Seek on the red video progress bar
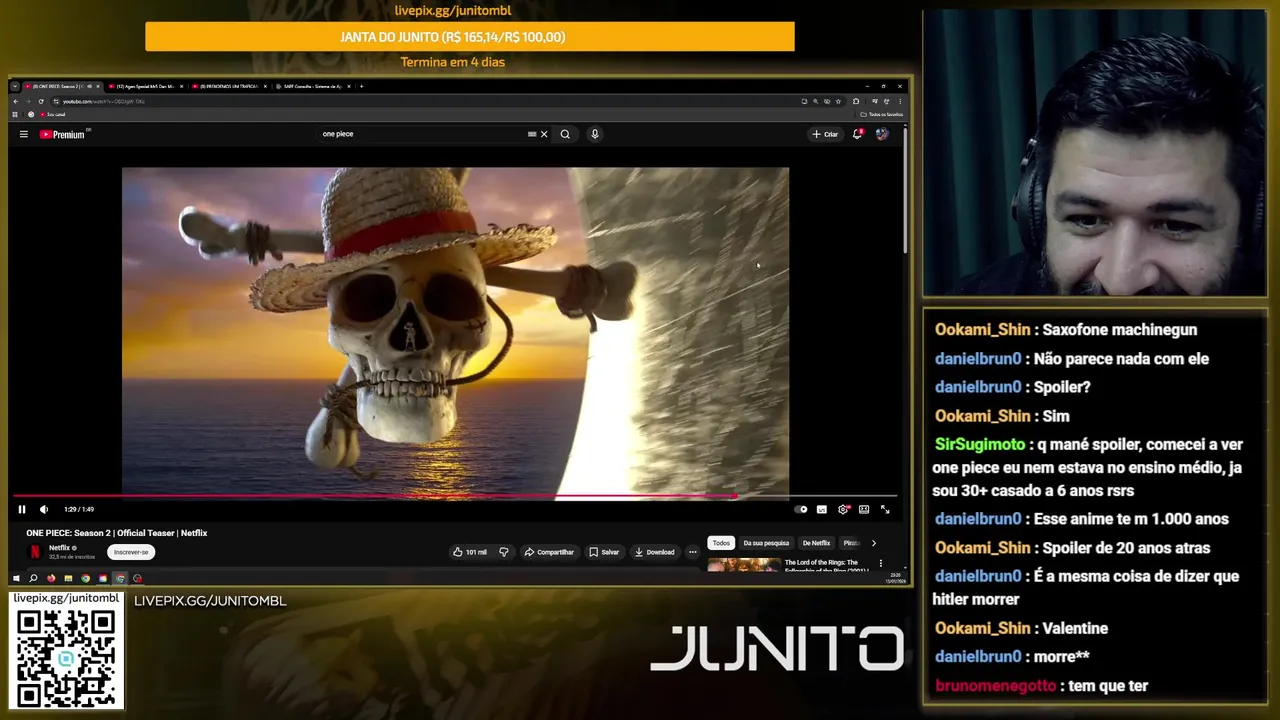1280x720 pixels. (x=455, y=496)
